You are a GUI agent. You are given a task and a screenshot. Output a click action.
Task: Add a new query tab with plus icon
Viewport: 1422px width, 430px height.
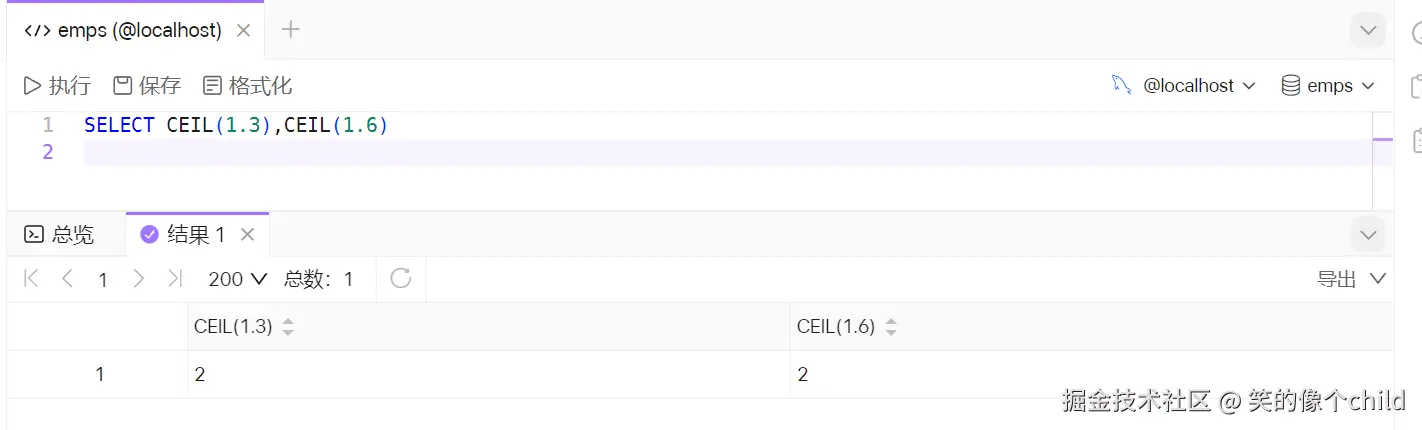291,30
